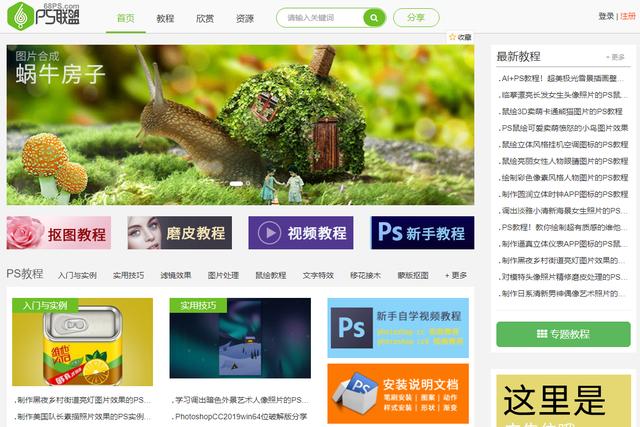640x427 pixels.
Task: Open 对模特头像照片精修磨皮 link
Action: (562, 277)
